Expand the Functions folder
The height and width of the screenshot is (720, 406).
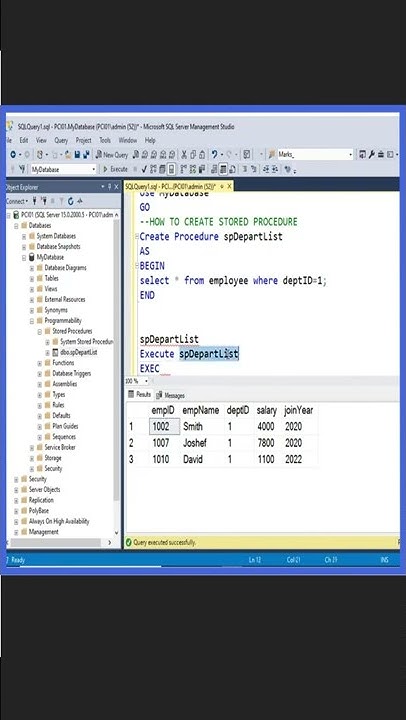point(39,363)
